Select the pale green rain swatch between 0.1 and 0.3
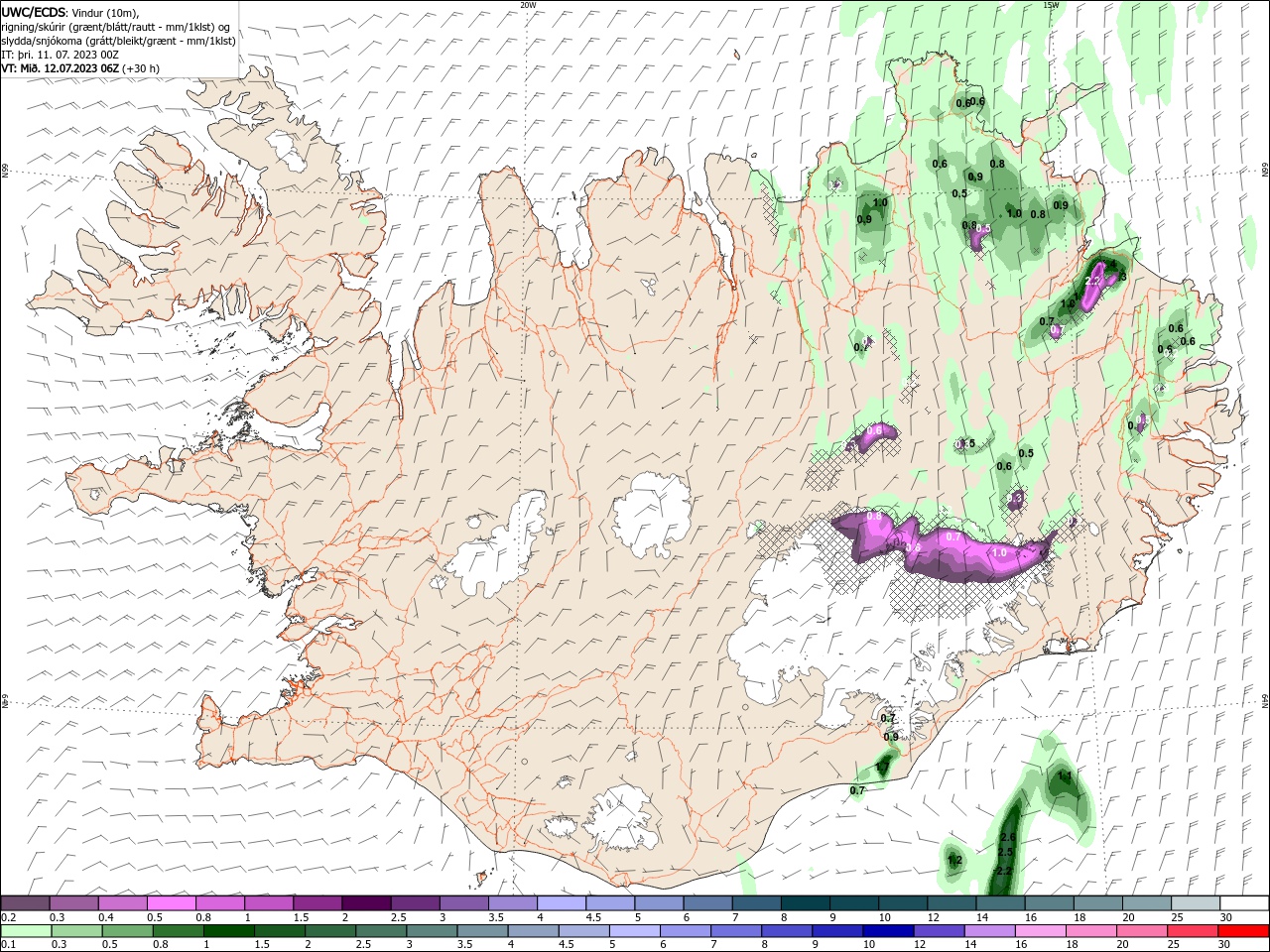The image size is (1270, 952). [26, 930]
